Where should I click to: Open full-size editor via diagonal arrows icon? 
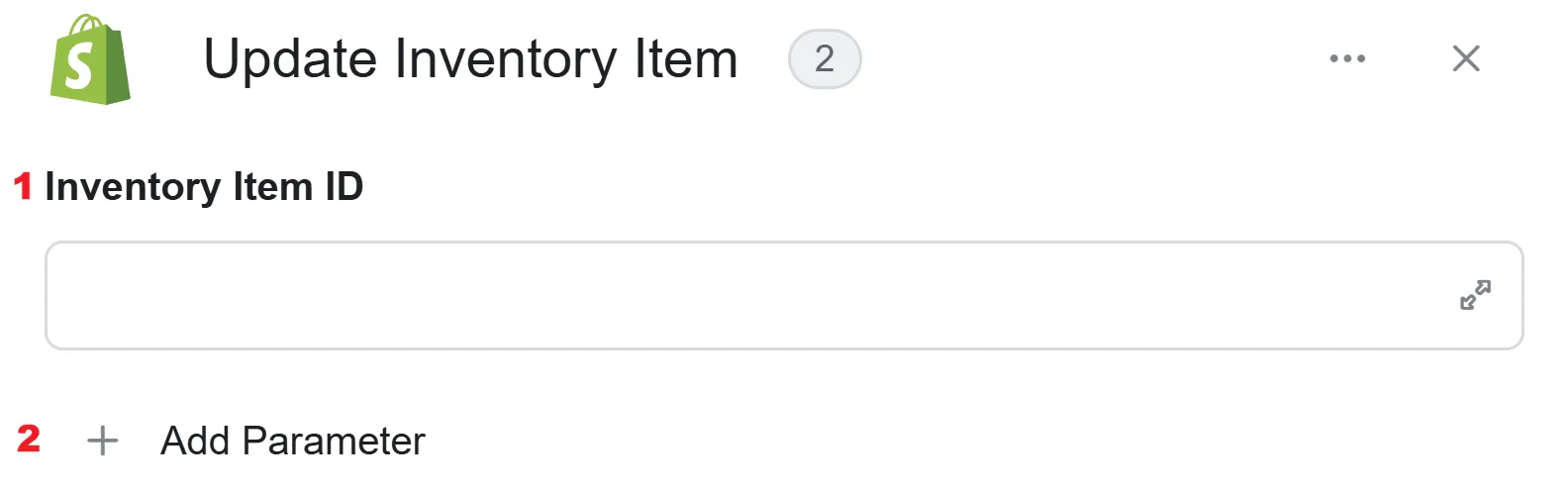click(x=1475, y=295)
